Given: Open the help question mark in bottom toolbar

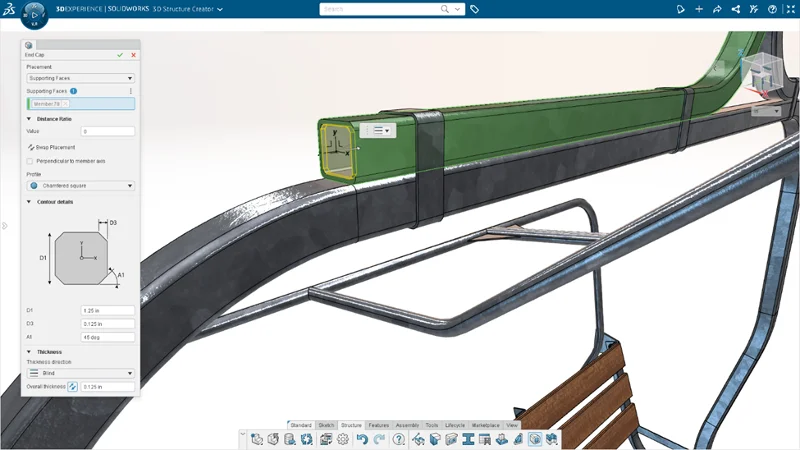Looking at the screenshot, I should tap(399, 439).
